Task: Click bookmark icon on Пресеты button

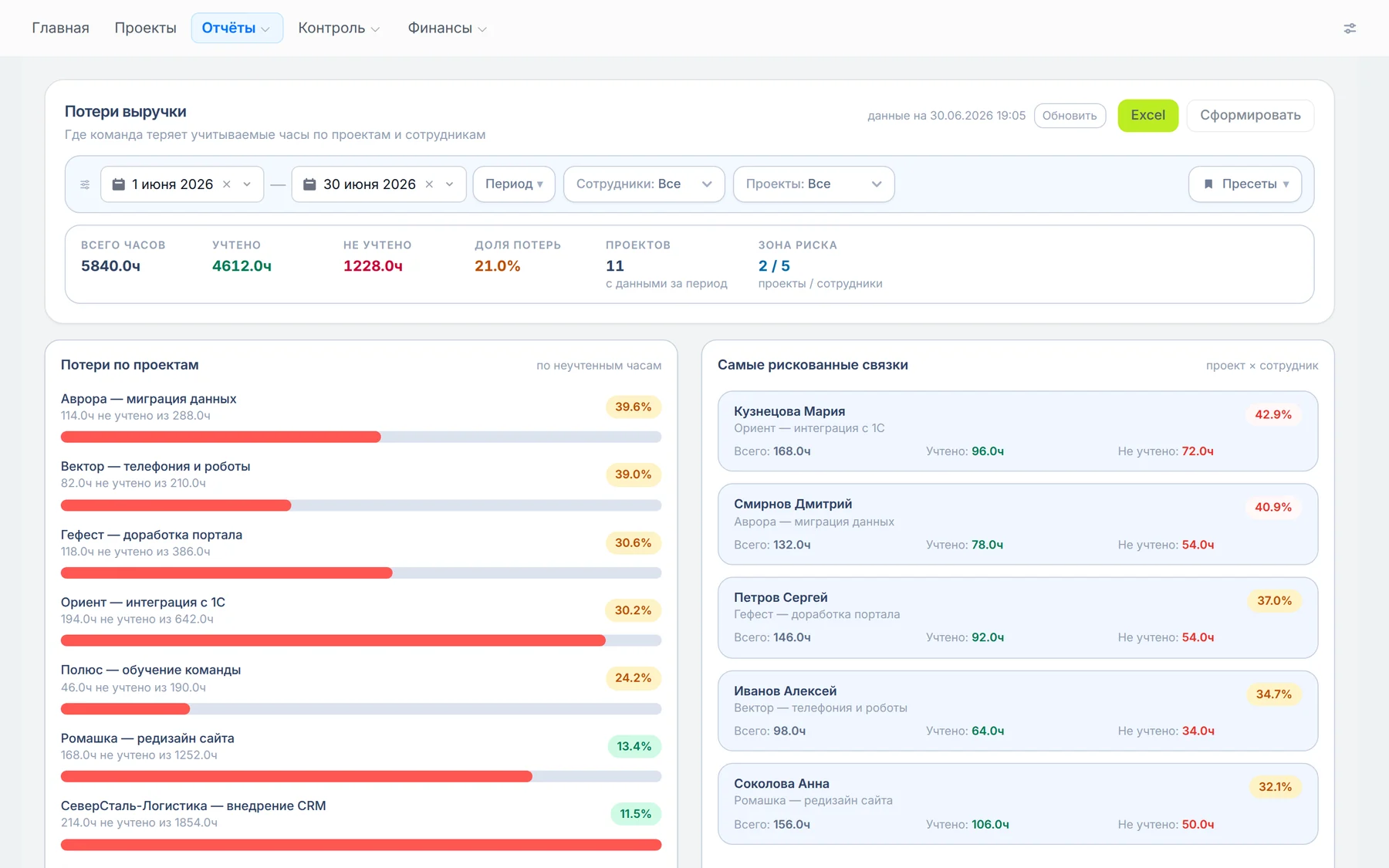Action: click(x=1208, y=184)
